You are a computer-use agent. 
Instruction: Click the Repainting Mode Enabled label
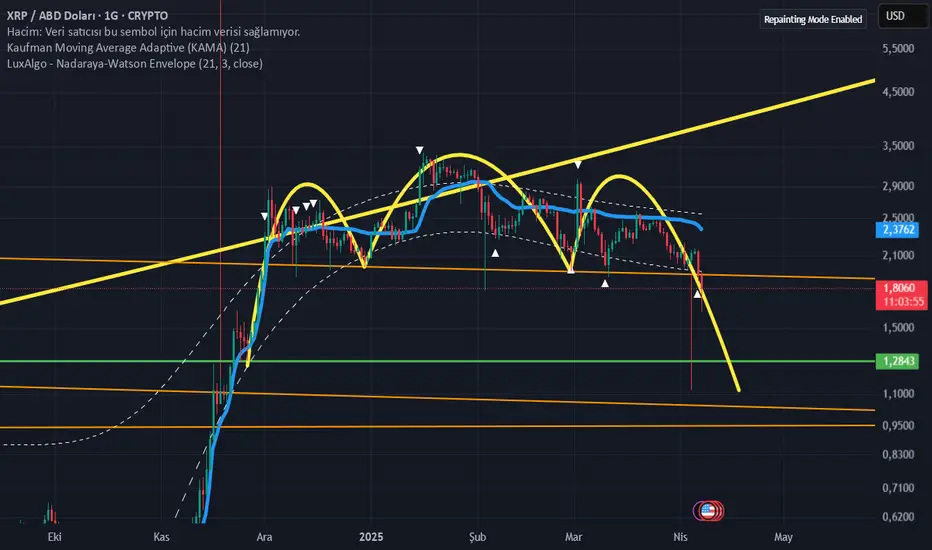tap(813, 19)
